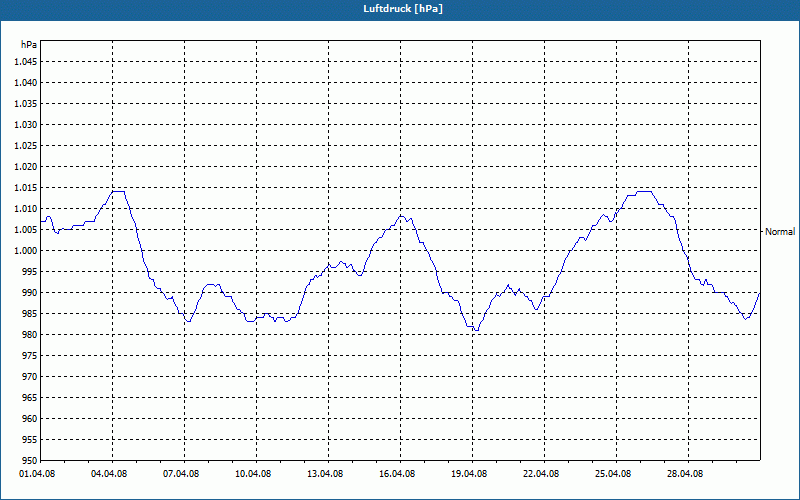Click the 01.04.08 date label
Screen dimensions: 800x500
(37, 474)
